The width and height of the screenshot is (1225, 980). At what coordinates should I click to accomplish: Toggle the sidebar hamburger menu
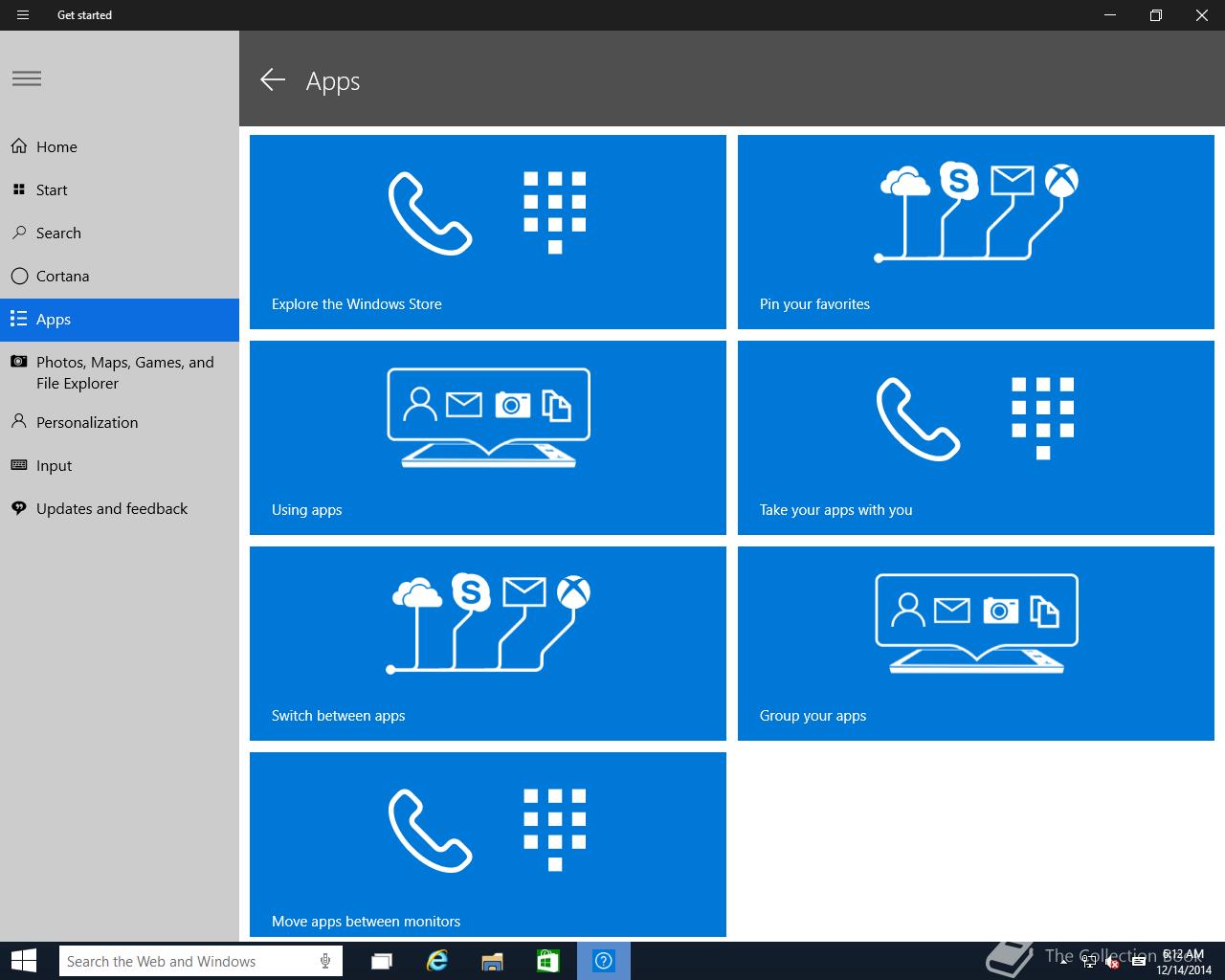coord(27,78)
